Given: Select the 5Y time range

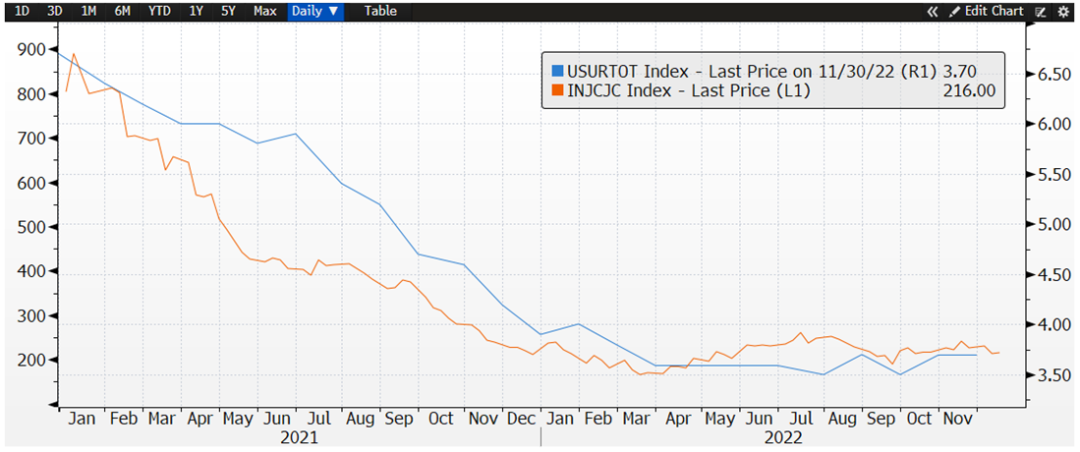Looking at the screenshot, I should coord(228,11).
